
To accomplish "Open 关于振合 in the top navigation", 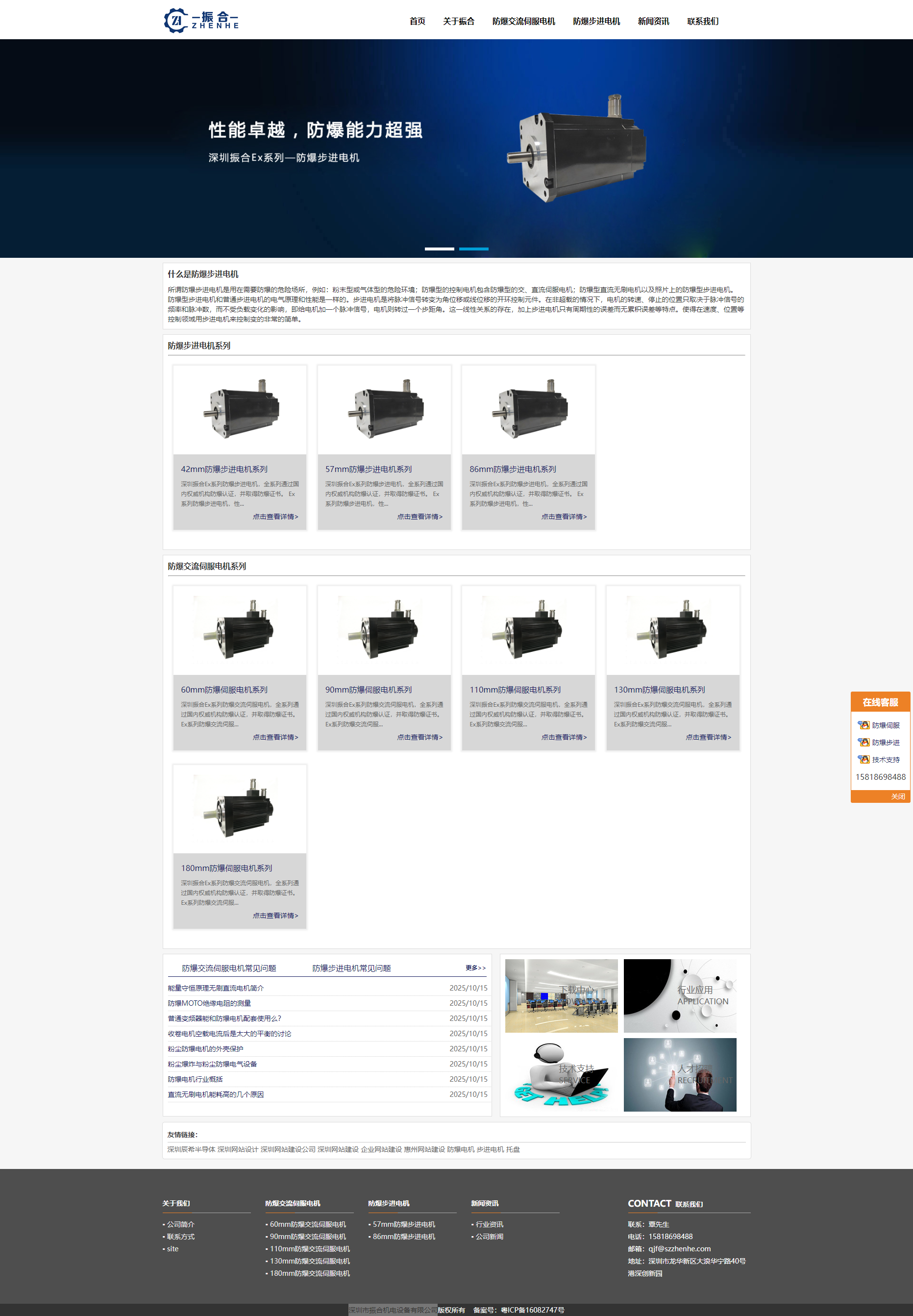I will [458, 21].
